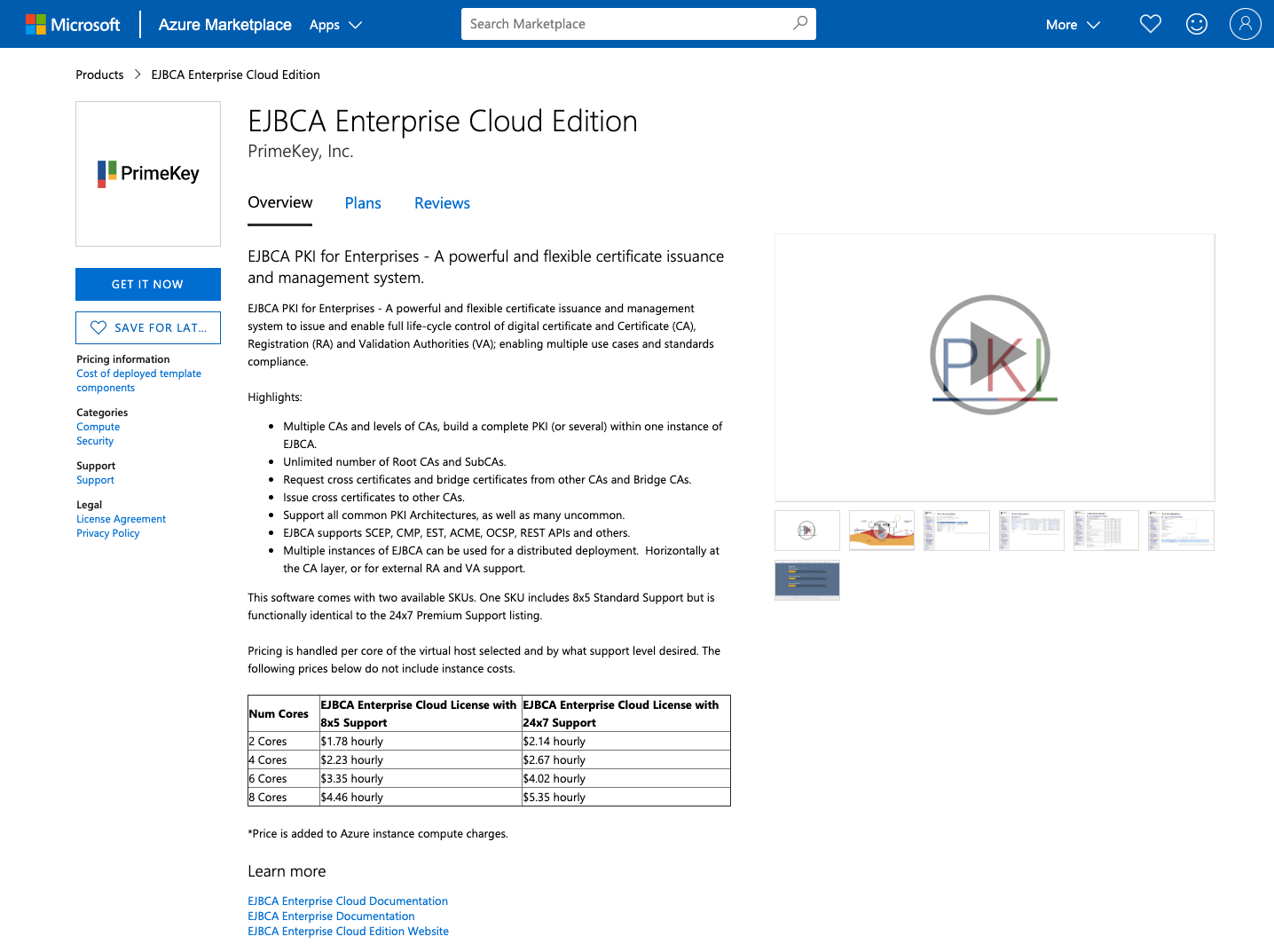The width and height of the screenshot is (1274, 952).
Task: Open the License Agreement link
Action: [121, 519]
